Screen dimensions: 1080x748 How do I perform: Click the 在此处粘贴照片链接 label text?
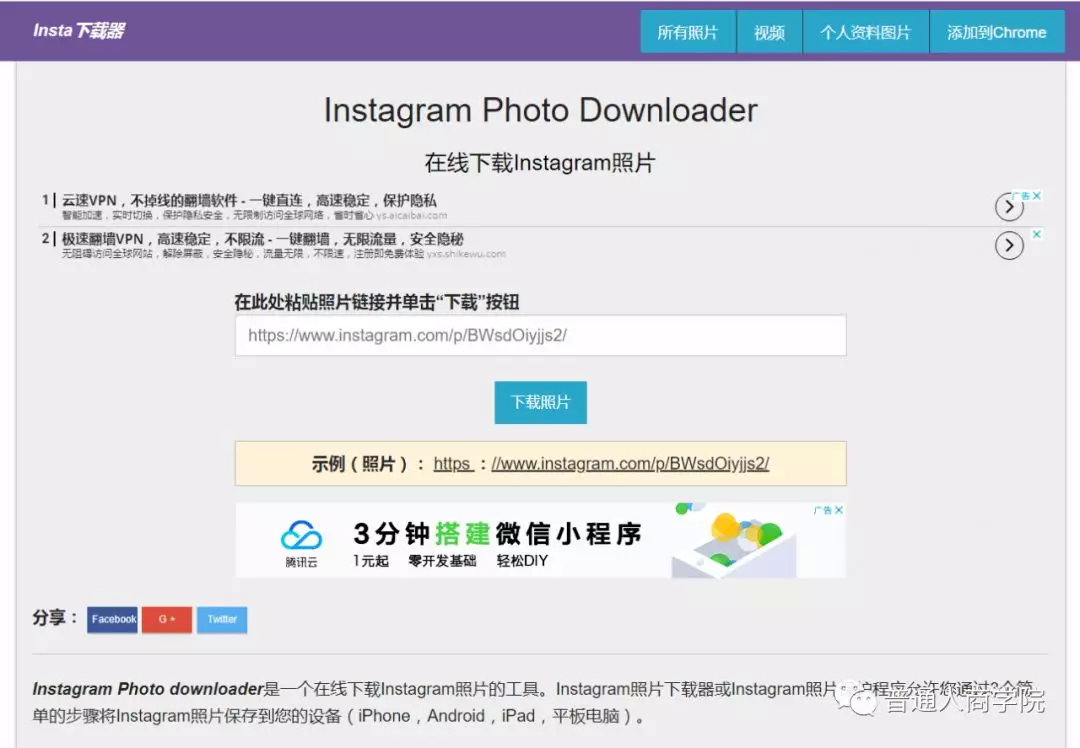click(x=376, y=302)
